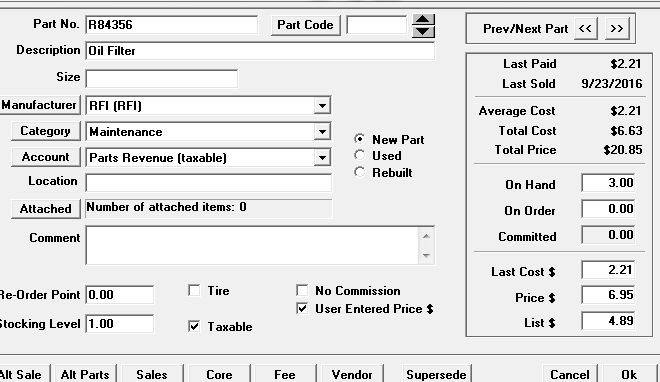Screen dimensions: 660x382
Task: Click the Comment scrollbar down arrow
Action: (x=426, y=255)
